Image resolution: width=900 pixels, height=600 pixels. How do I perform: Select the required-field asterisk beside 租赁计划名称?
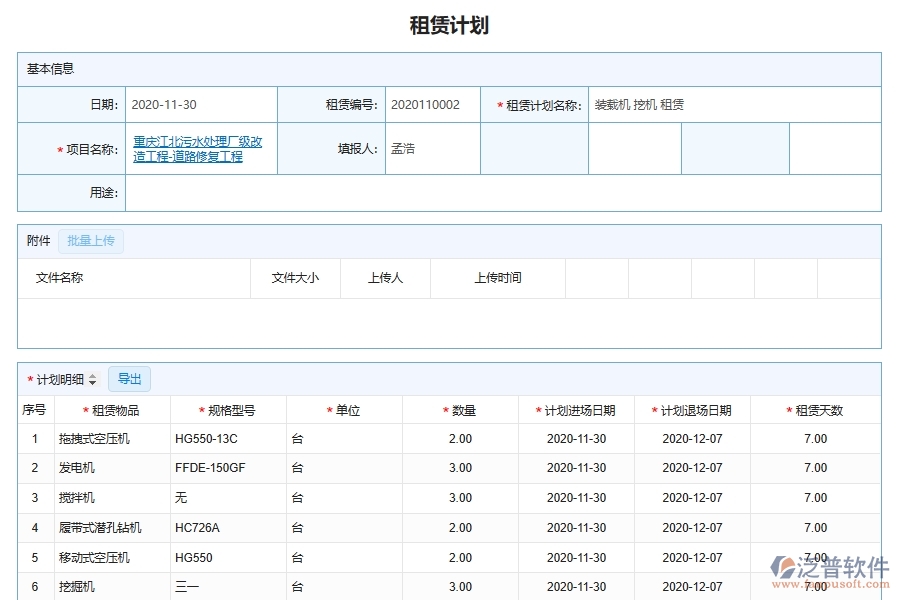point(499,103)
